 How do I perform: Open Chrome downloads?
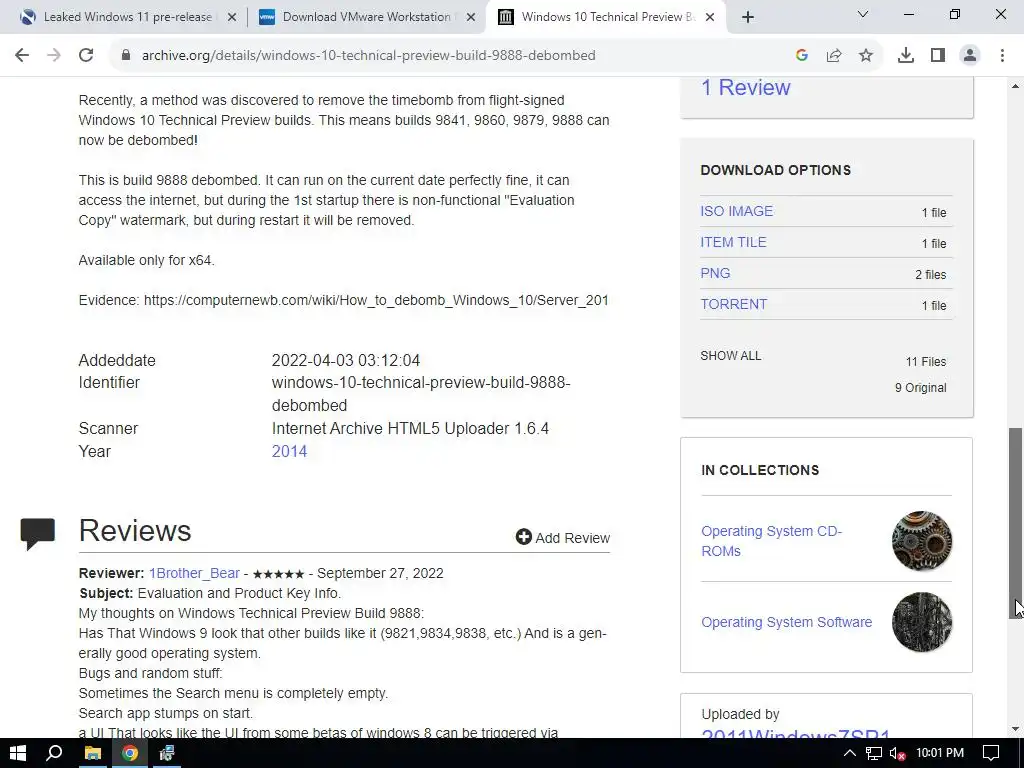pyautogui.click(x=906, y=56)
